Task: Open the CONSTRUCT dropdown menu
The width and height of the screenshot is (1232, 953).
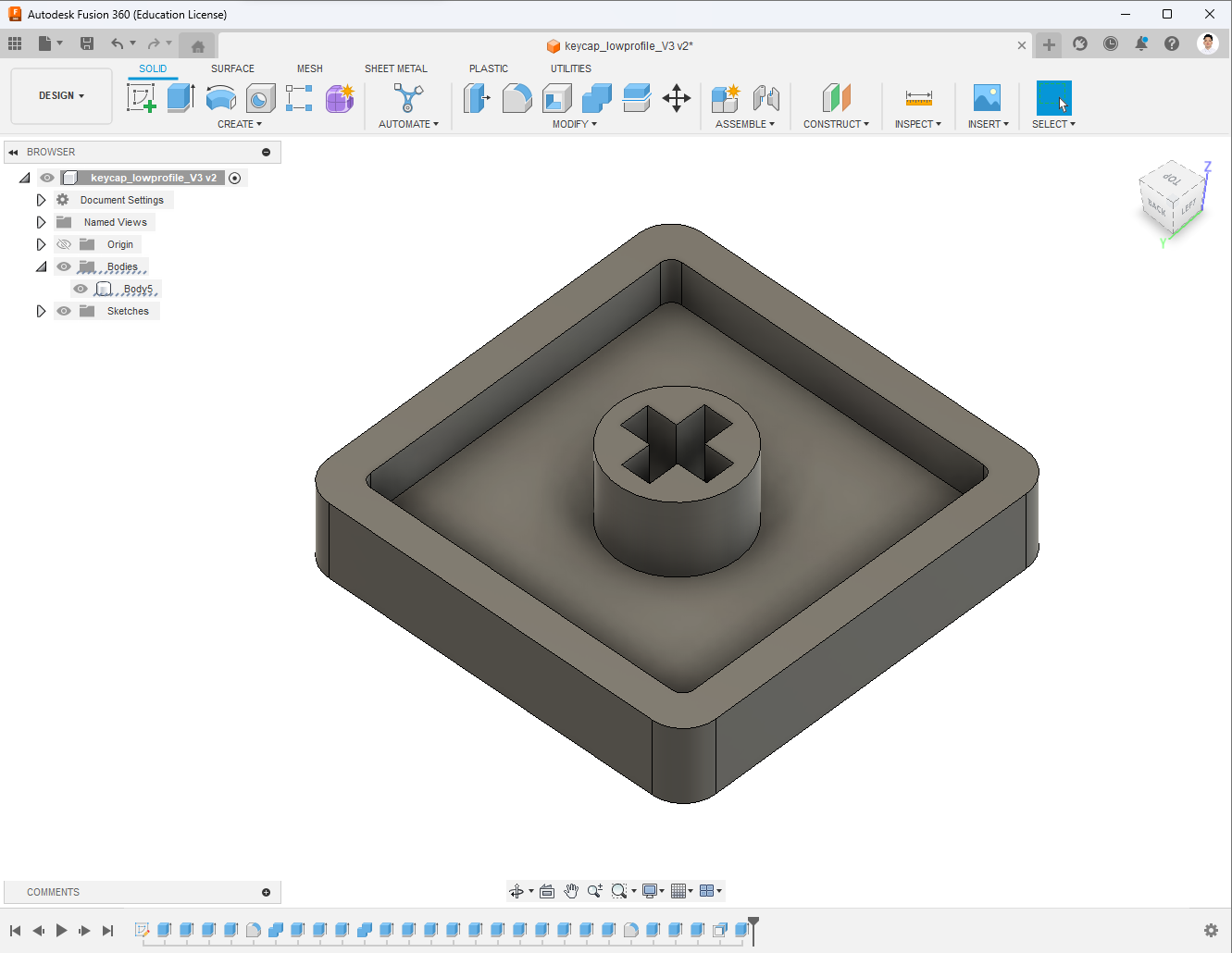Action: 836,124
